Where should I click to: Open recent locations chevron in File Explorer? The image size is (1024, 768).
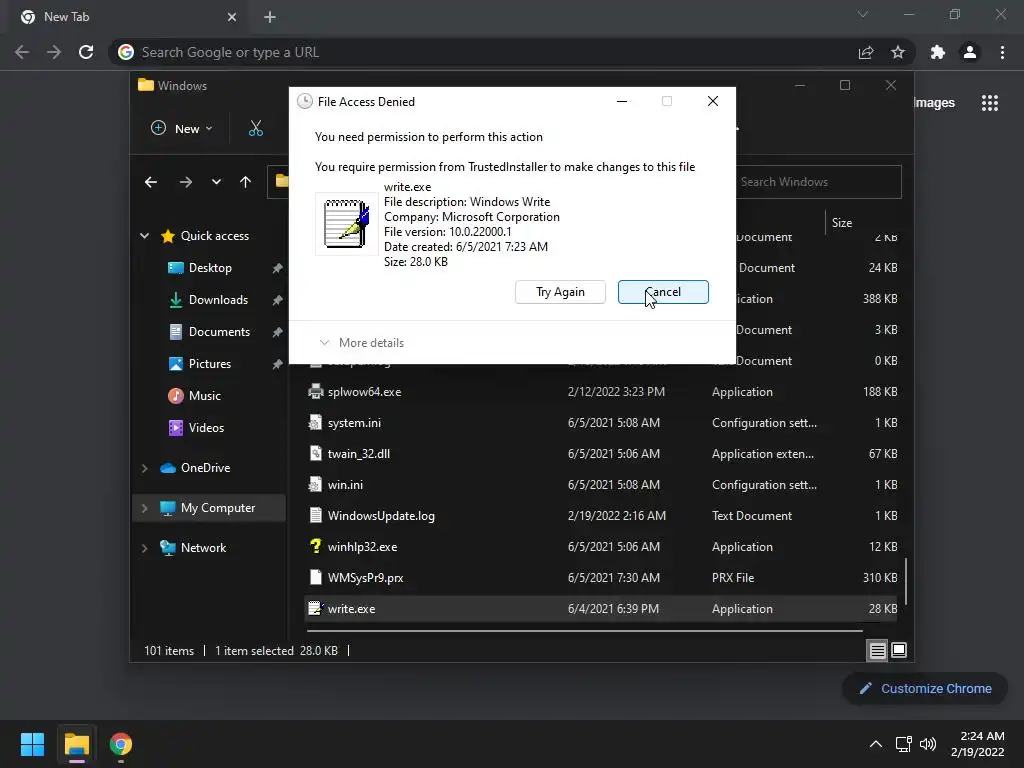coord(216,182)
